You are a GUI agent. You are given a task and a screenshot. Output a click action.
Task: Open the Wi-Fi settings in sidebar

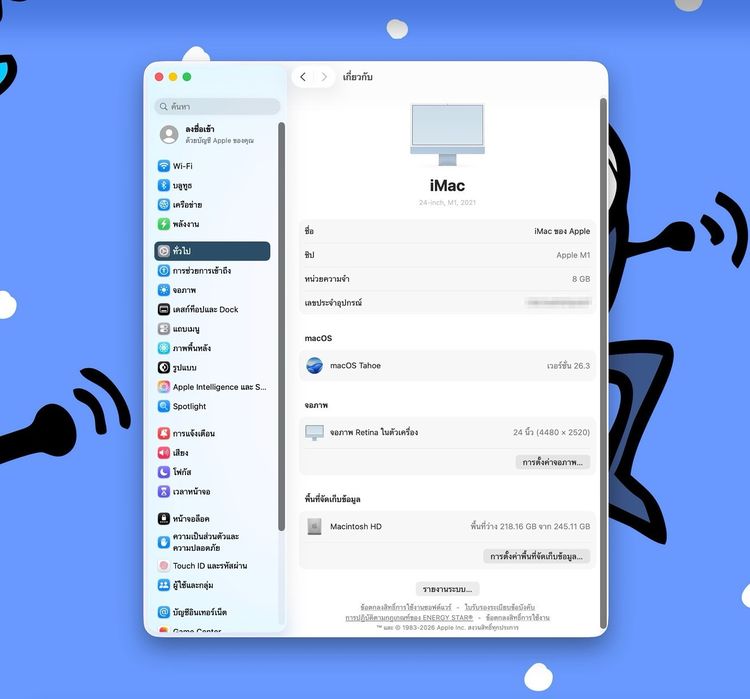point(182,166)
